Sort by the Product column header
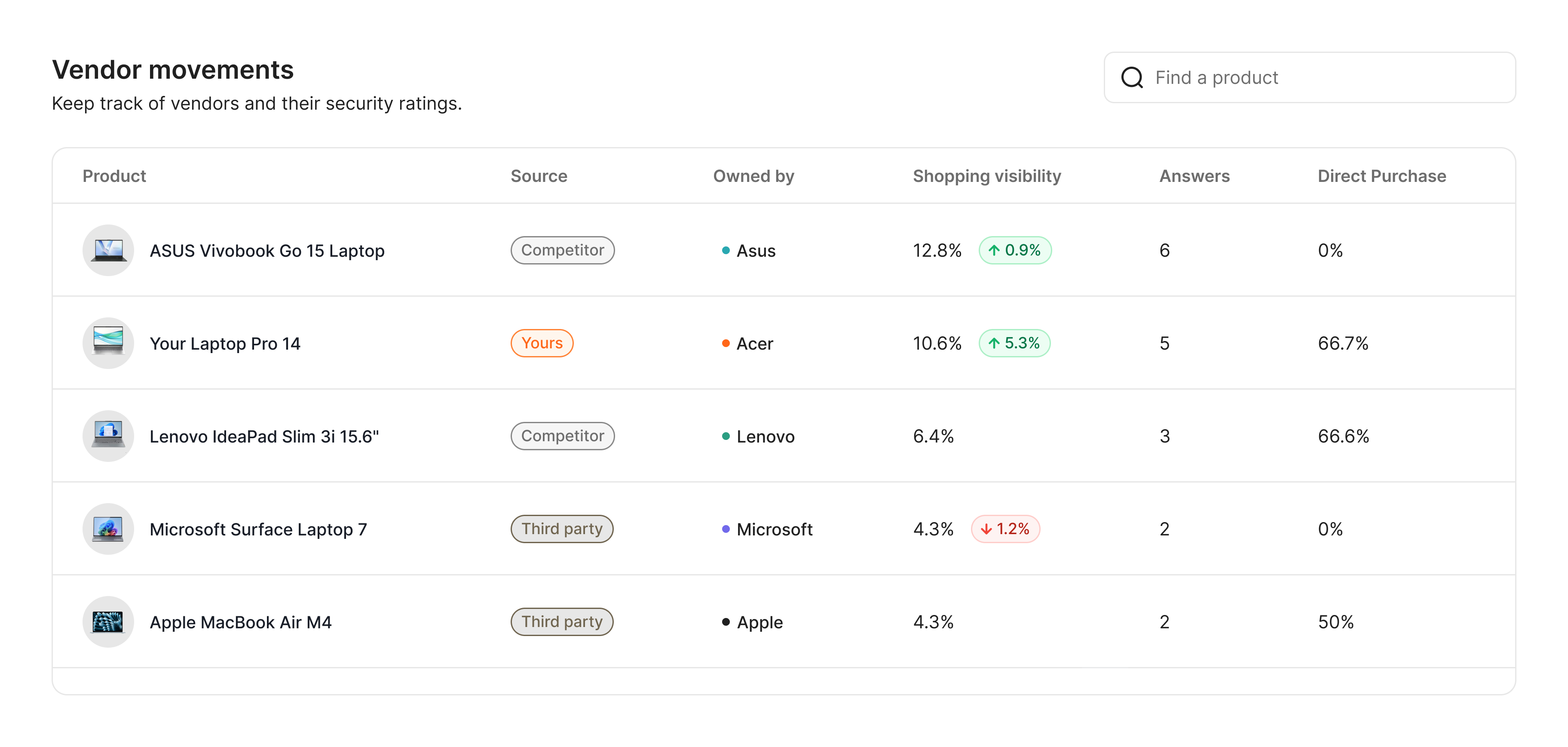 tap(114, 176)
